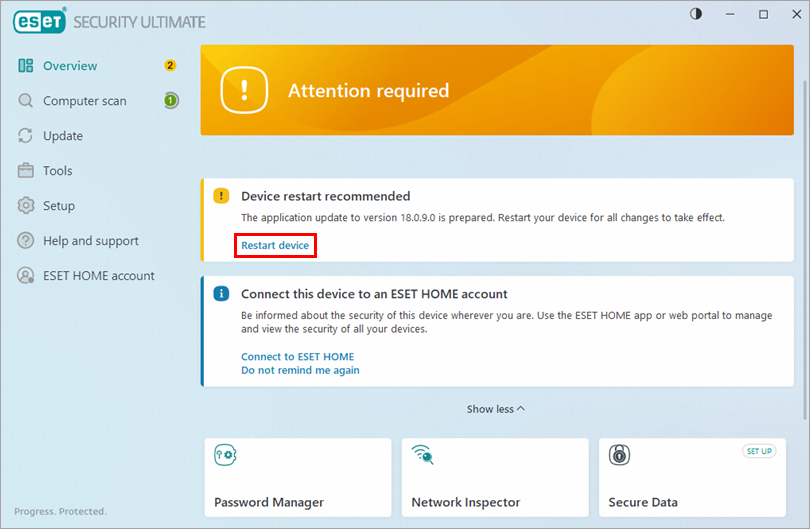Click the SECURITY ULTIMATE title text
Viewport: 810px width, 529px height.
(139, 22)
